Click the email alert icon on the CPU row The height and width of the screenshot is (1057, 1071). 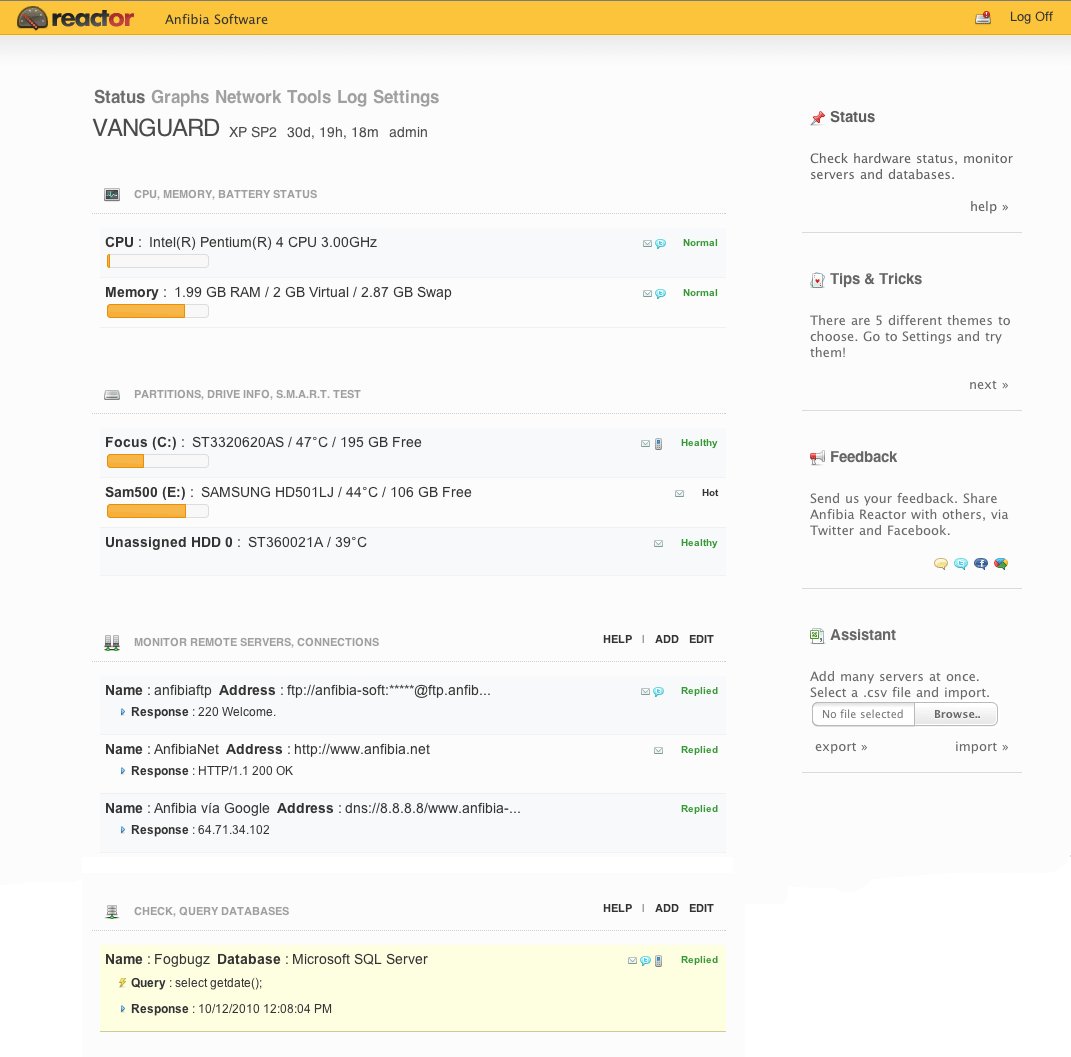pos(647,243)
